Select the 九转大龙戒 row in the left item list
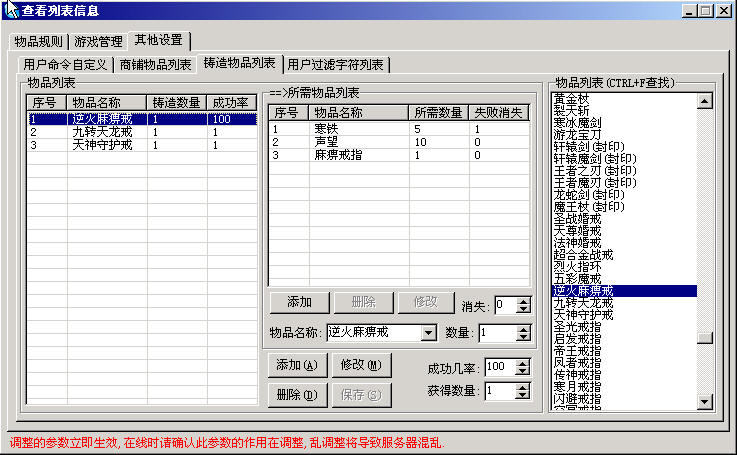The width and height of the screenshot is (737, 455). click(101, 131)
